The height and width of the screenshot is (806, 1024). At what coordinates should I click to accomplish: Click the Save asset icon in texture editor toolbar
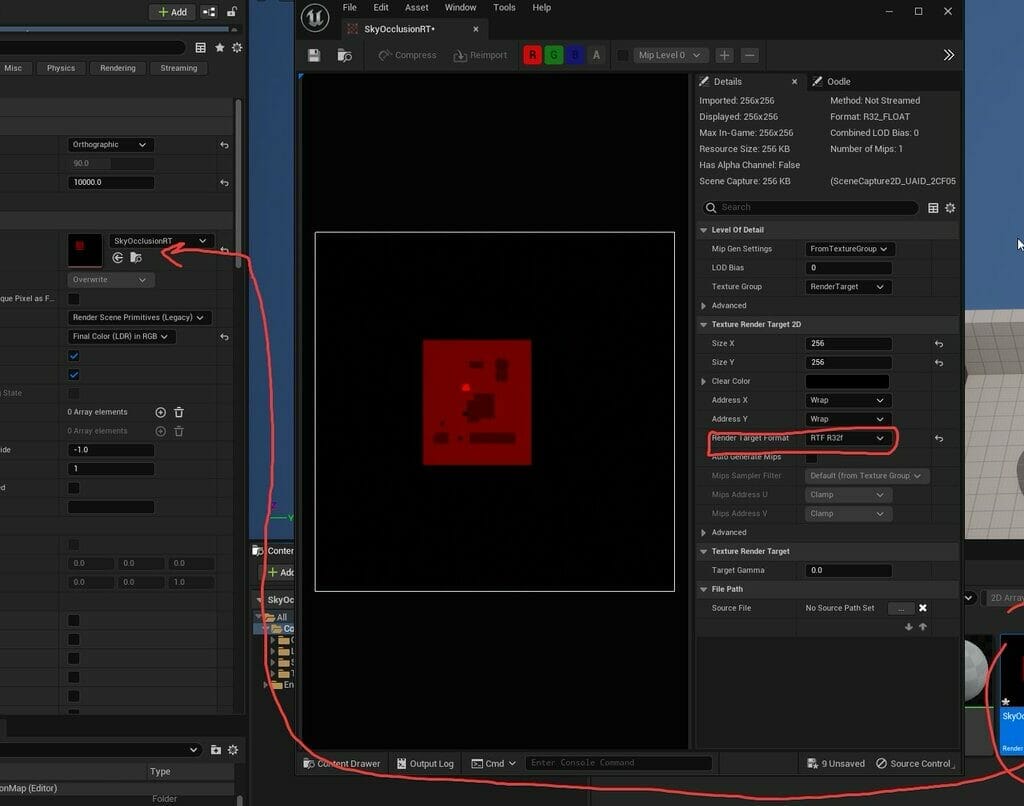(x=314, y=55)
